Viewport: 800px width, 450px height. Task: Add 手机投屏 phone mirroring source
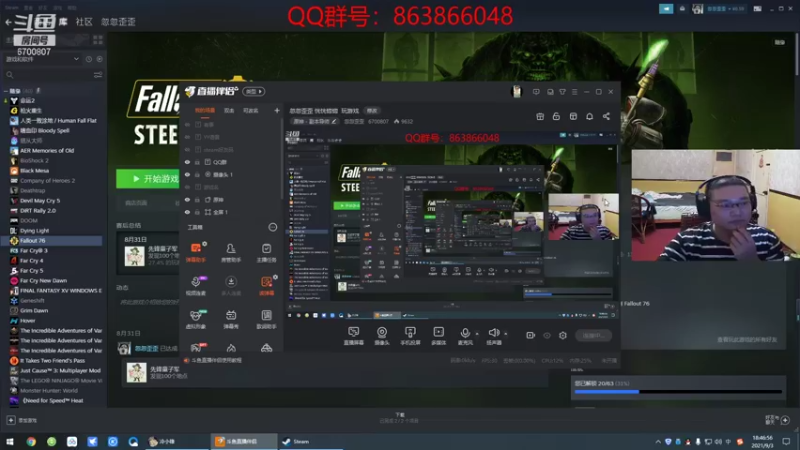click(410, 335)
